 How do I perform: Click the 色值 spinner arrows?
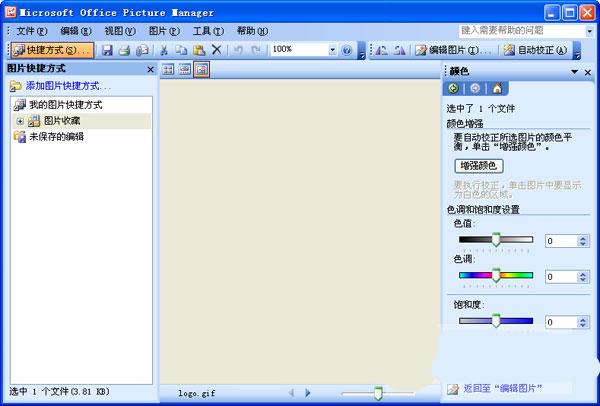tap(583, 241)
